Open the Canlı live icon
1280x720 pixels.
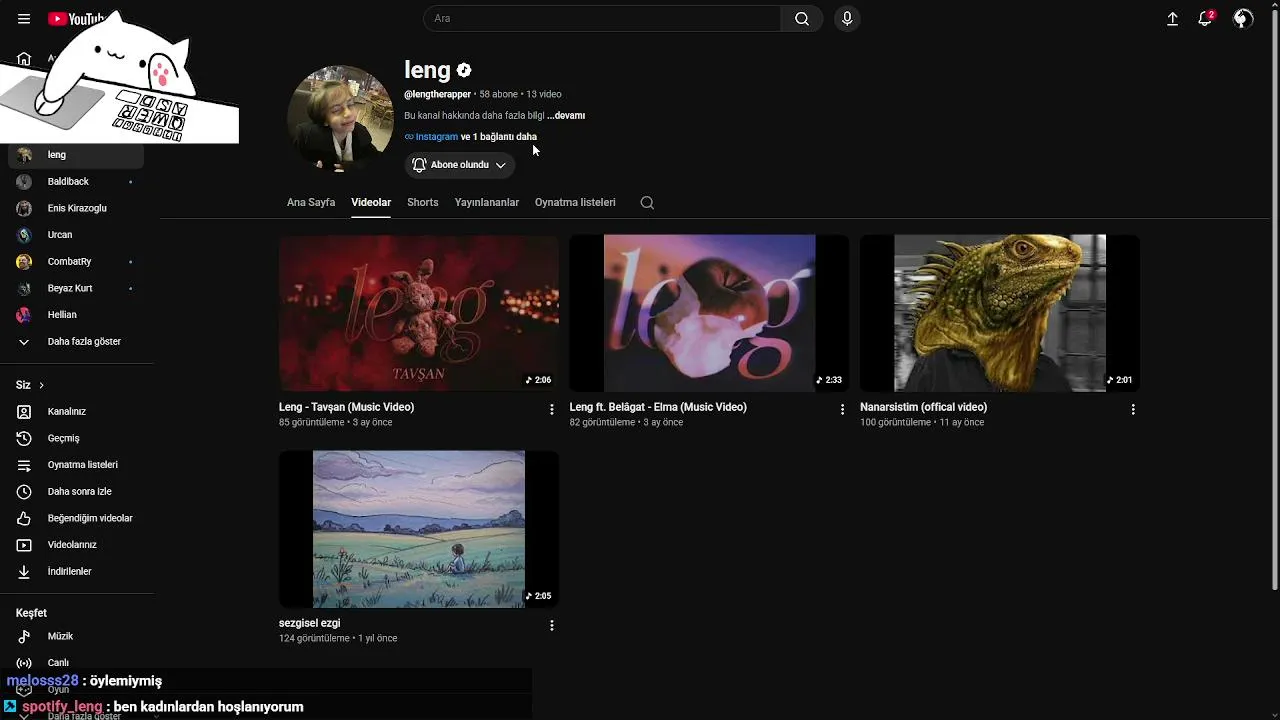pyautogui.click(x=24, y=663)
